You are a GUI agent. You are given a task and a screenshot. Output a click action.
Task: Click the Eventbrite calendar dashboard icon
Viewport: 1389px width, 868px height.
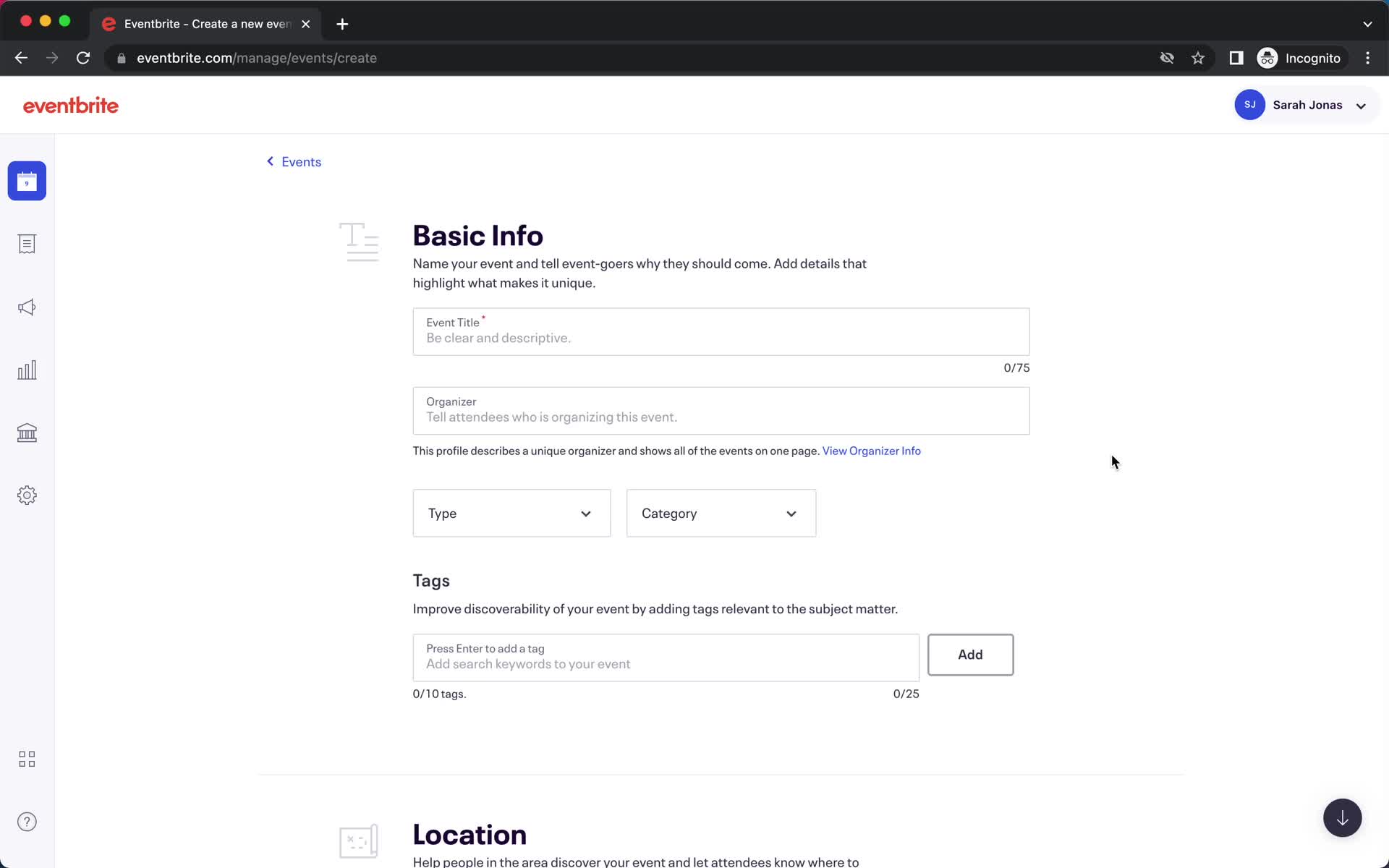pos(27,181)
